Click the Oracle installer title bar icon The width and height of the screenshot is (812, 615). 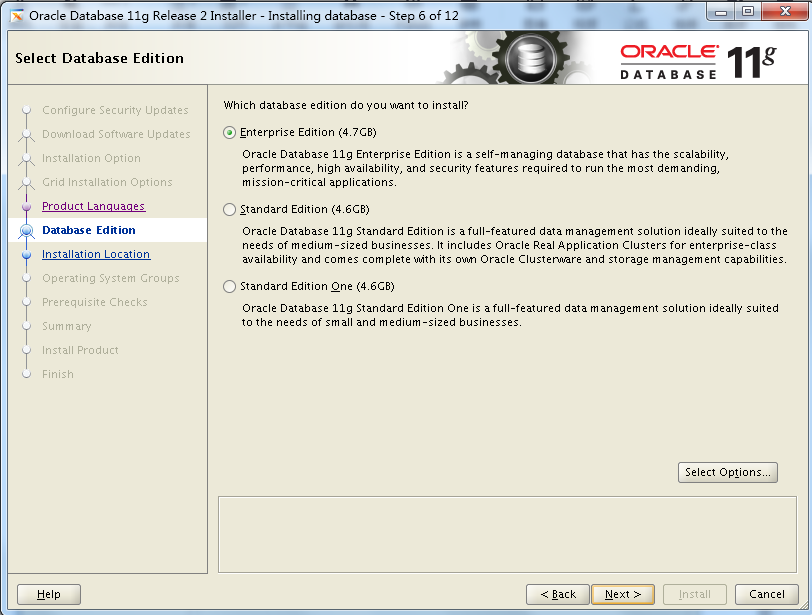click(x=17, y=16)
